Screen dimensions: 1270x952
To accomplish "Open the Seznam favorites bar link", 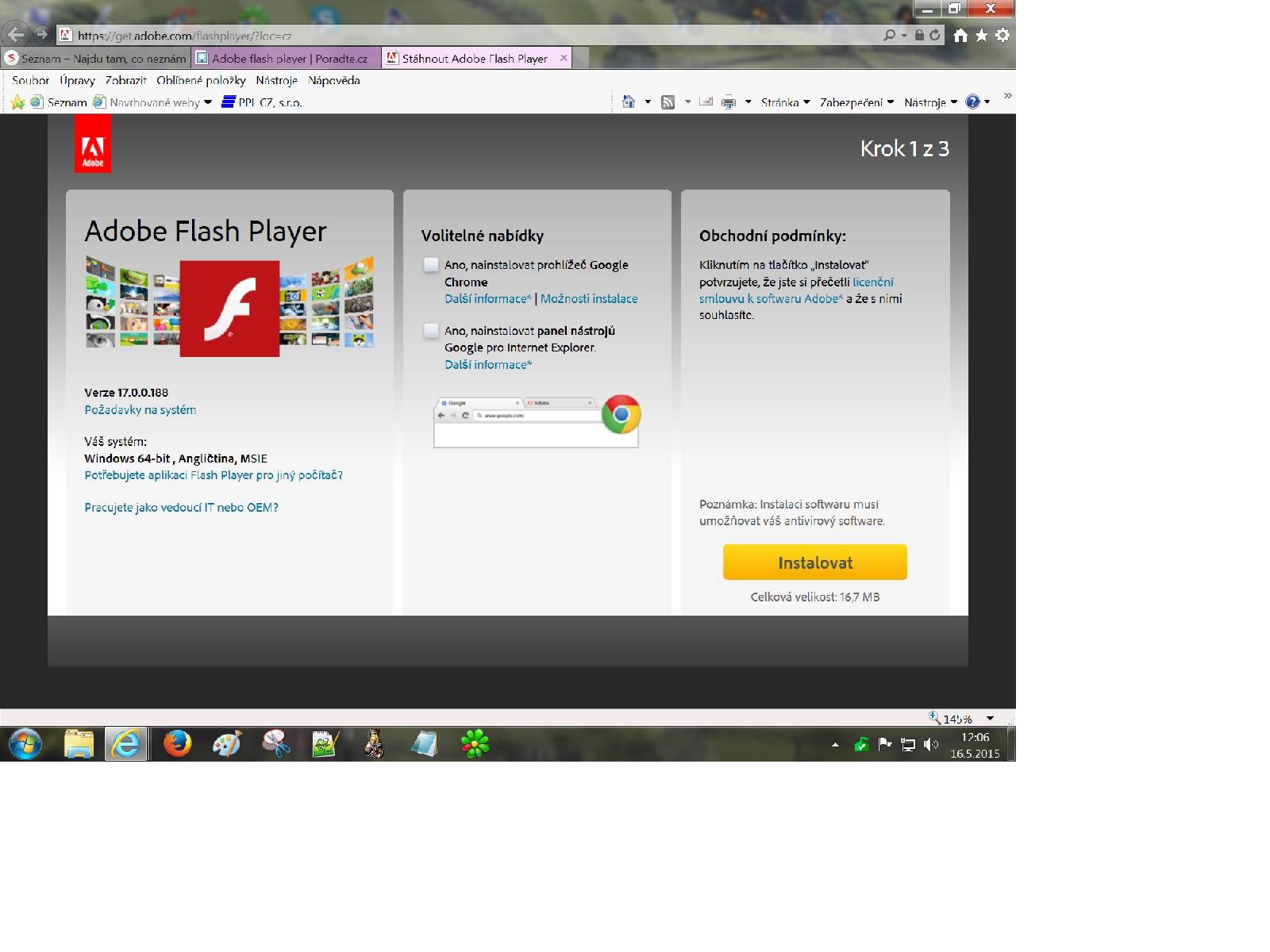I will point(59,102).
